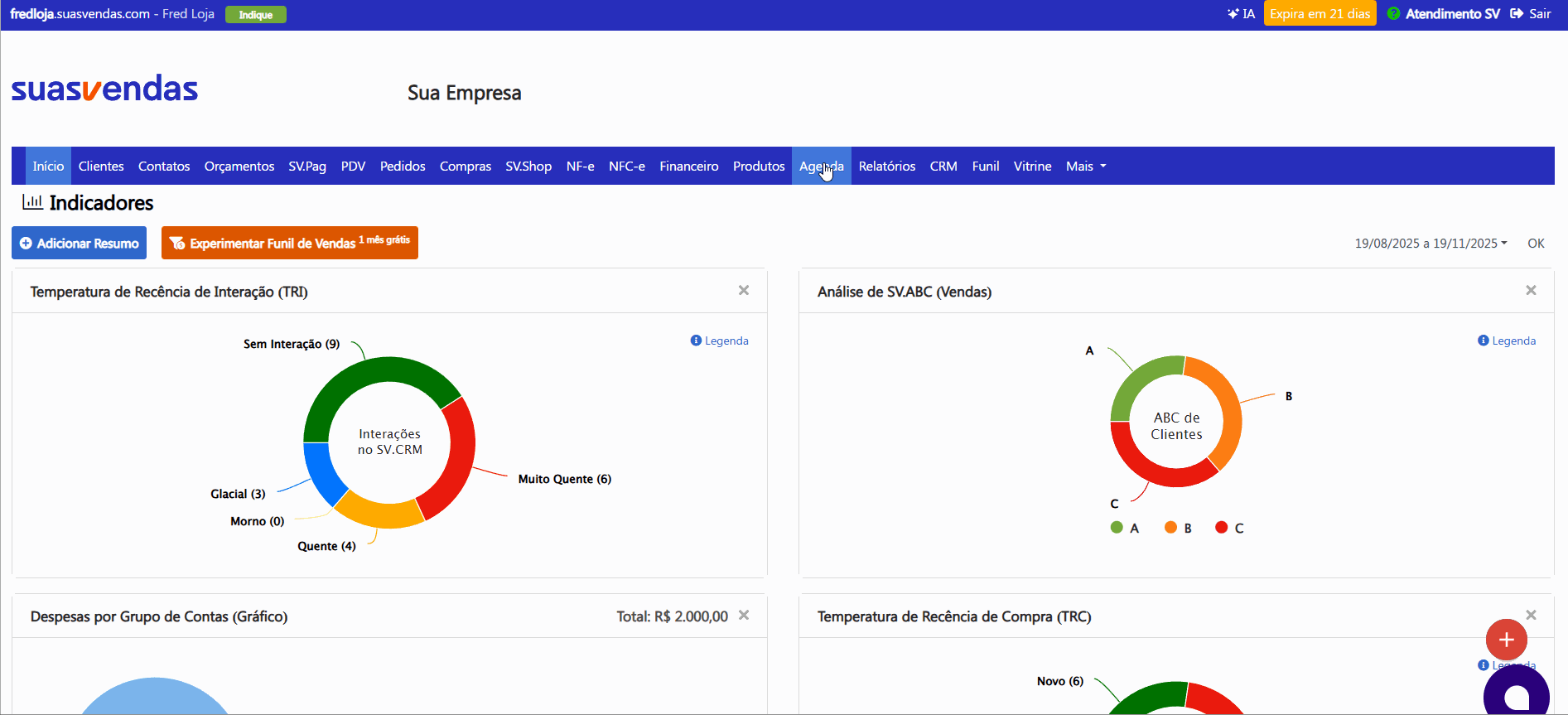Open the PDV menu

point(353,166)
